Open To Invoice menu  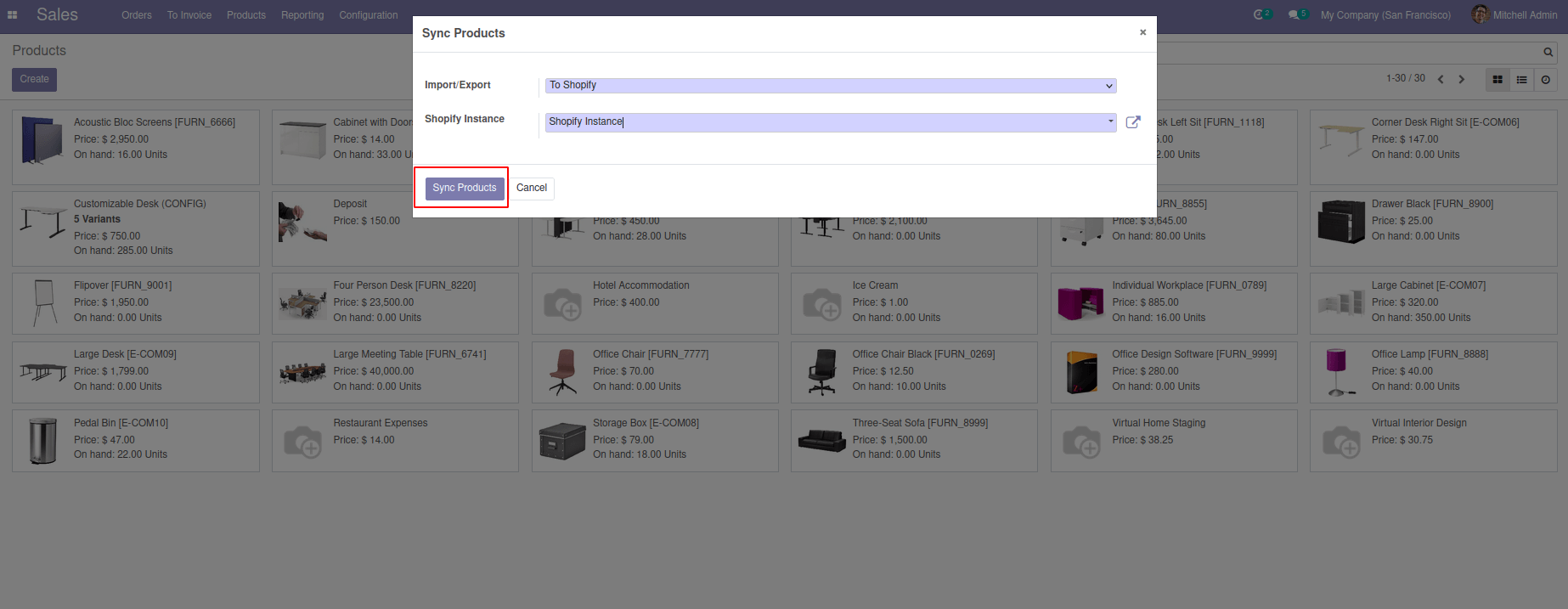coord(189,15)
